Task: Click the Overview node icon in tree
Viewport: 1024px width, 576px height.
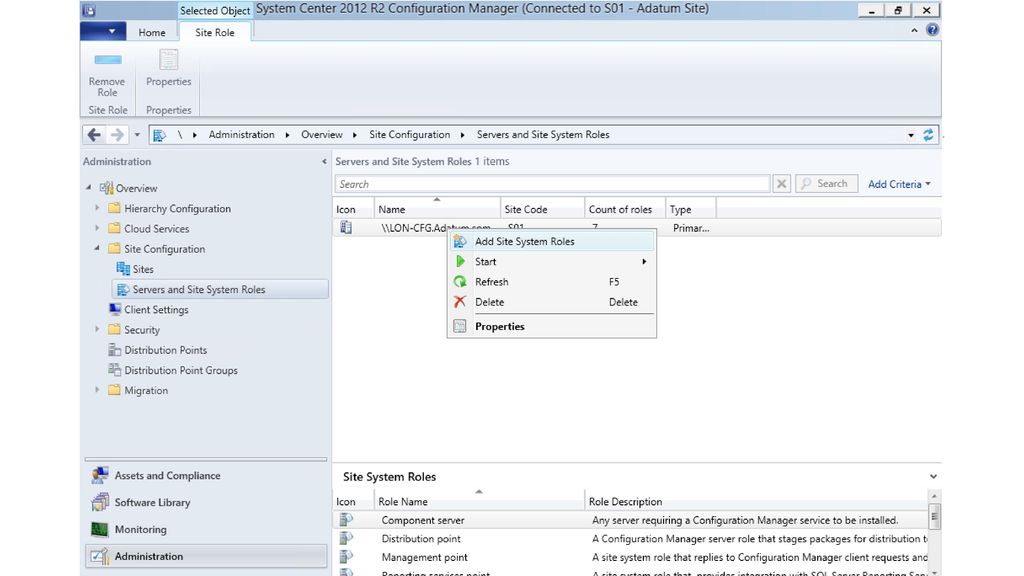Action: [x=106, y=188]
